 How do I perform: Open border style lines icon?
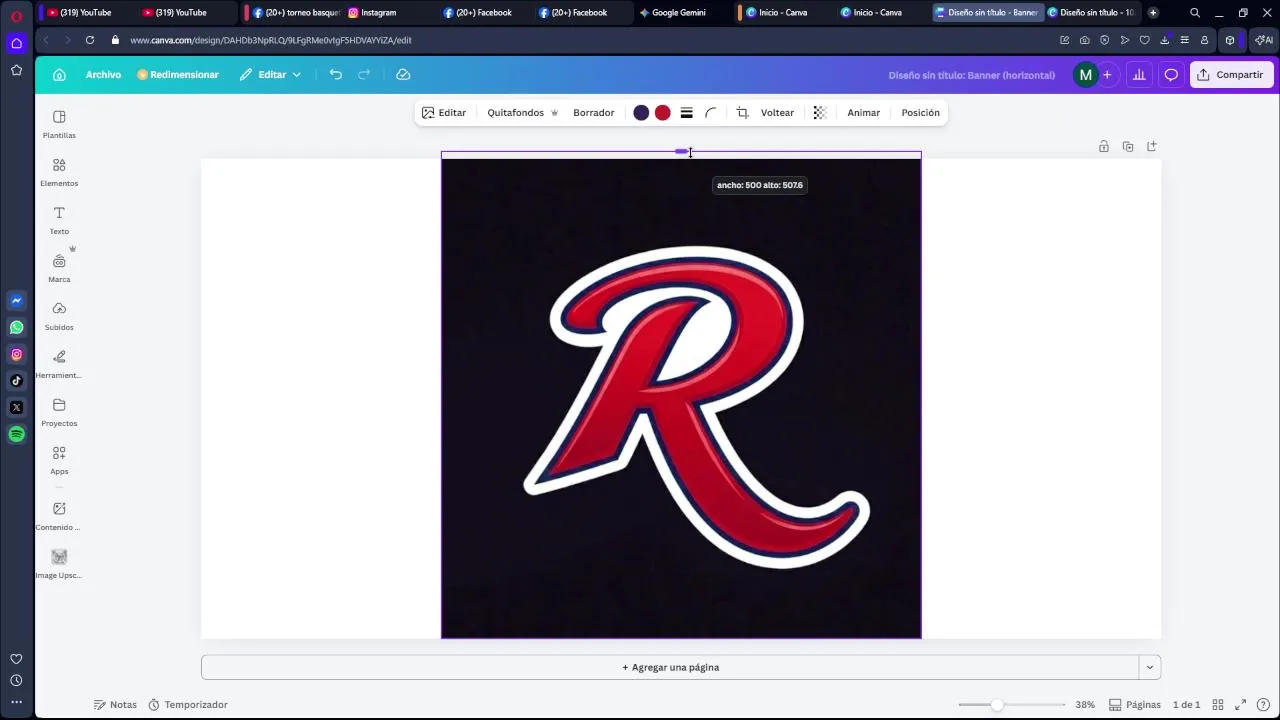687,113
